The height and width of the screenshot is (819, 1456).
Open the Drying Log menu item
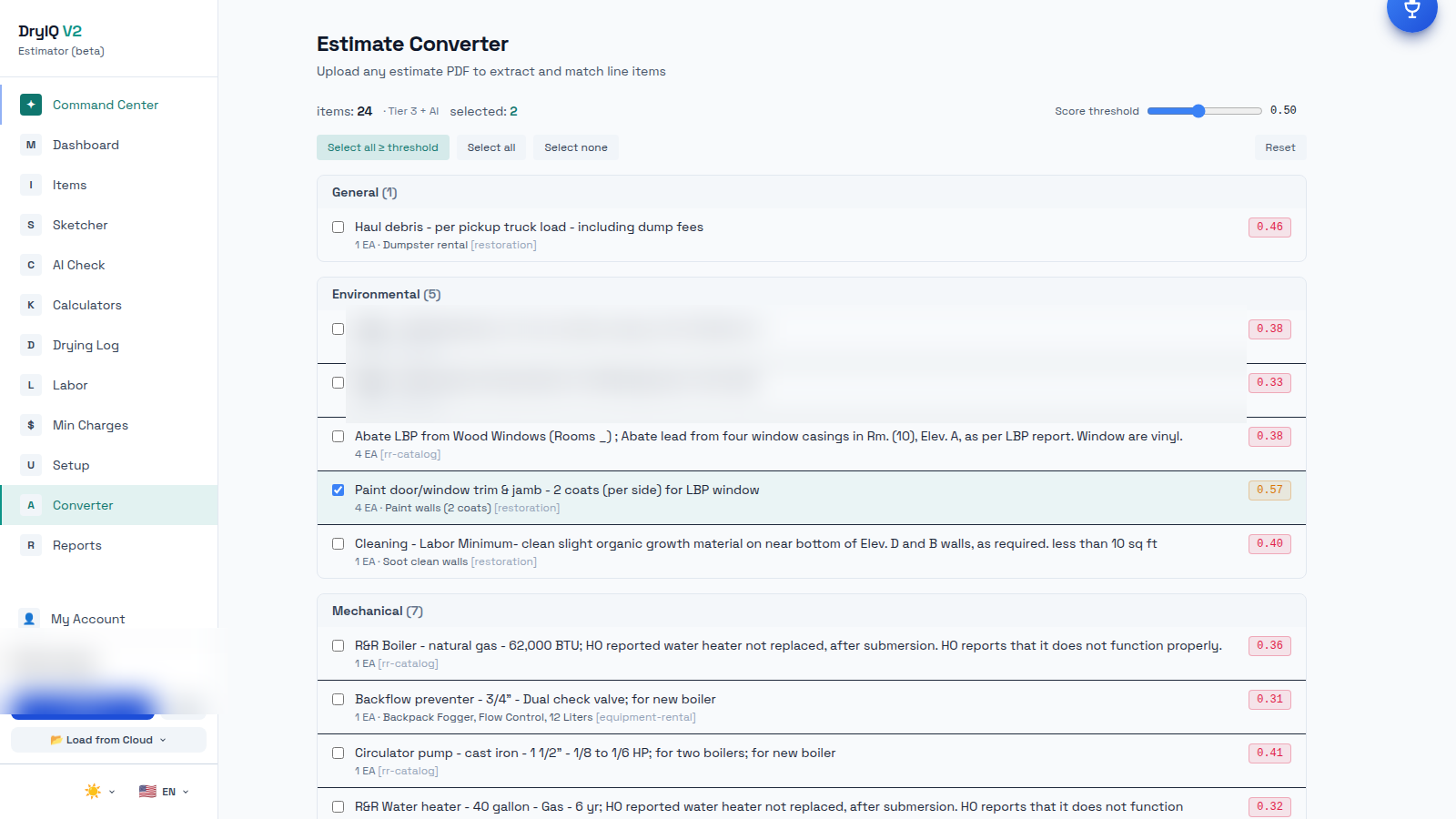109,345
